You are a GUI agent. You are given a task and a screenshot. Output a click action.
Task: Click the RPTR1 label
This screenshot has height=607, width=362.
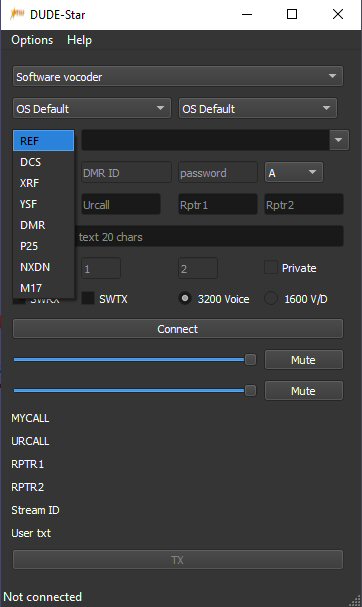[x=27, y=464]
